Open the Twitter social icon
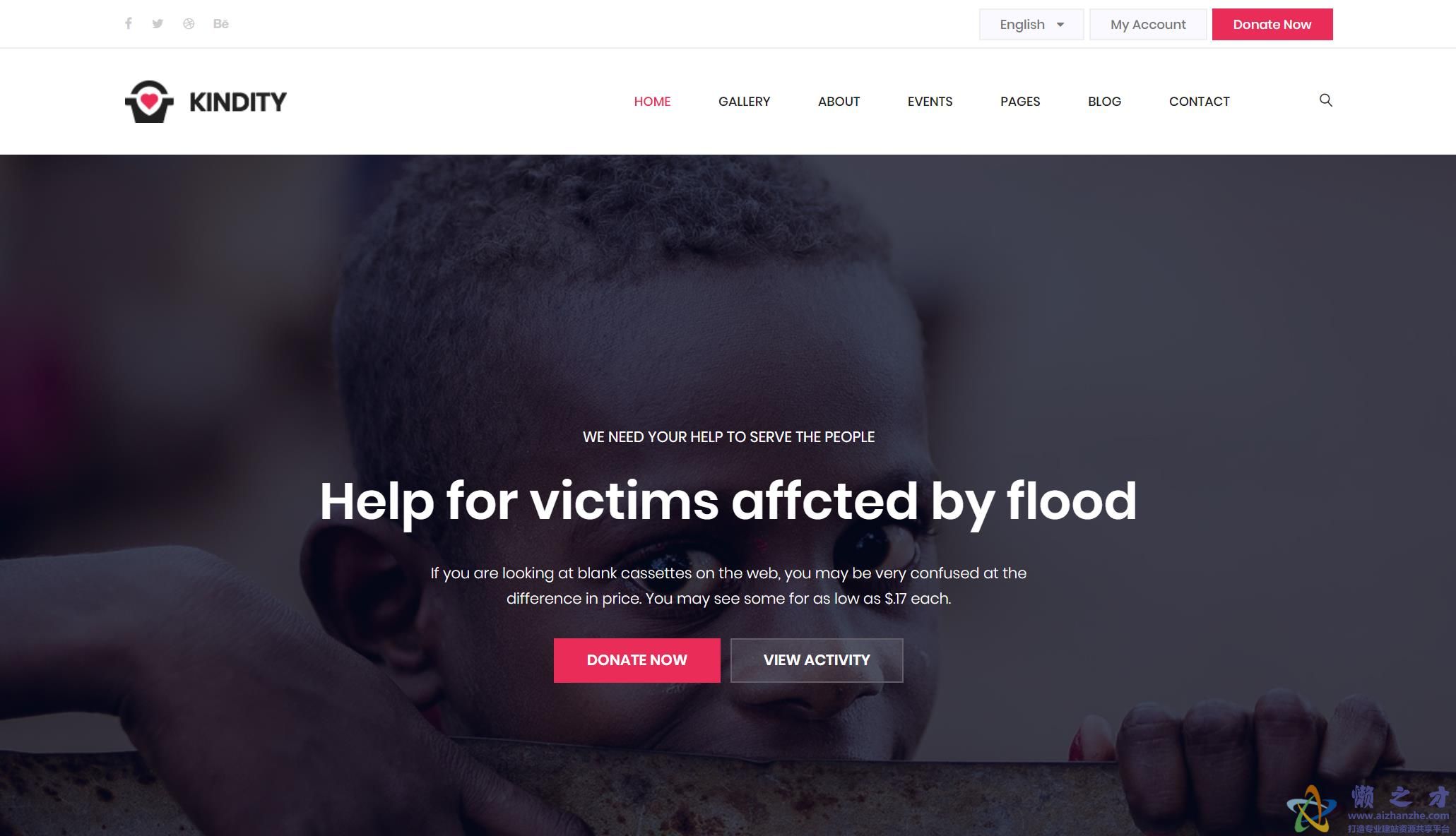The height and width of the screenshot is (836, 1456). point(158,23)
